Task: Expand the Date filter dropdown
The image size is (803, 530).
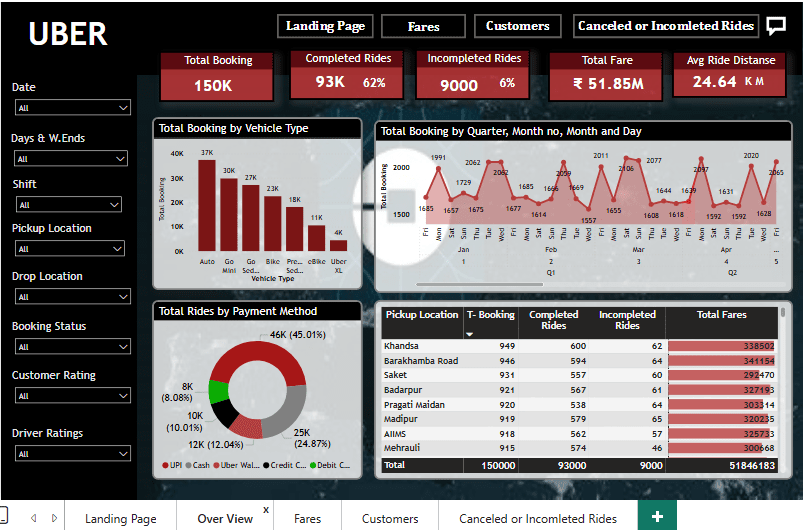Action: [x=73, y=108]
